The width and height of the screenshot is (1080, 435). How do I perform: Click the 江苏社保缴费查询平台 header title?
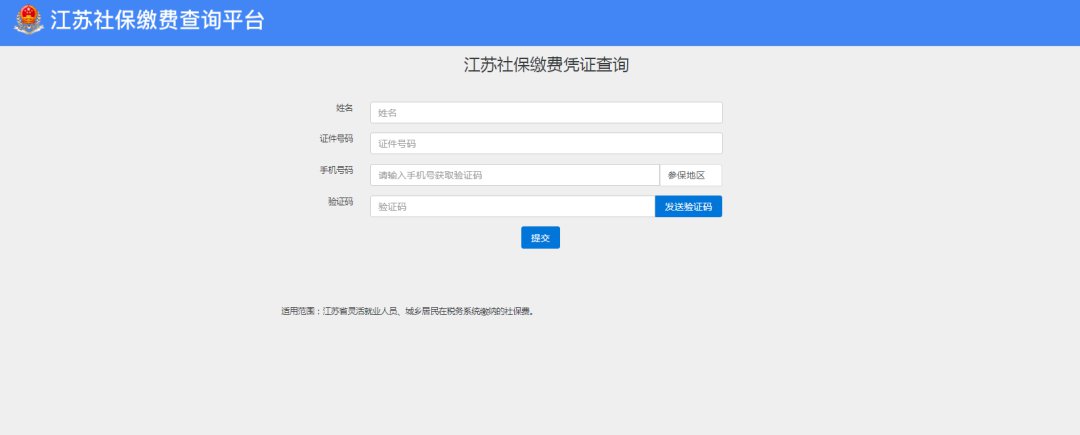click(x=157, y=20)
